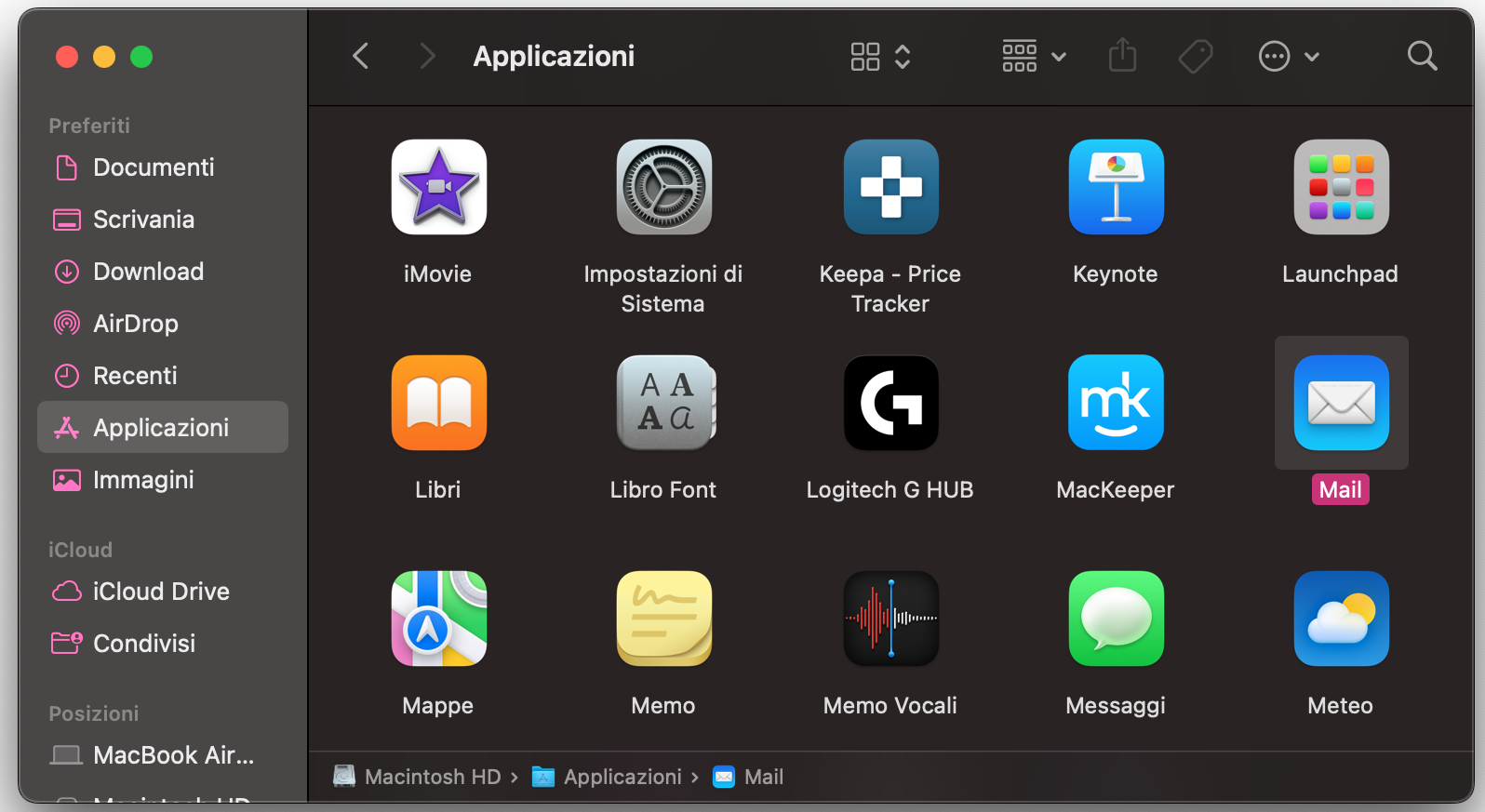Go back with the left chevron
This screenshot has width=1485, height=812.
click(x=361, y=56)
